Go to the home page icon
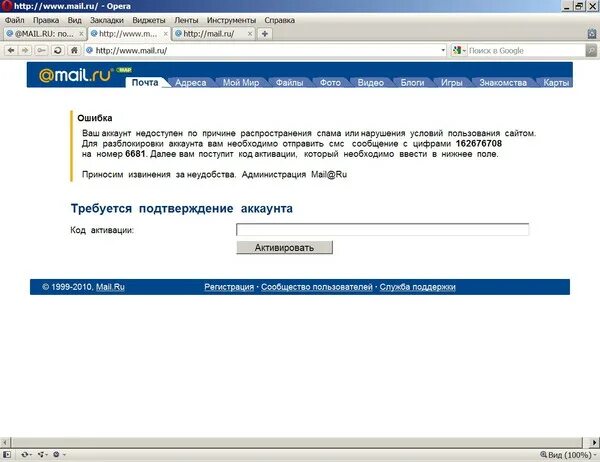The width and height of the screenshot is (600, 462). click(x=74, y=51)
